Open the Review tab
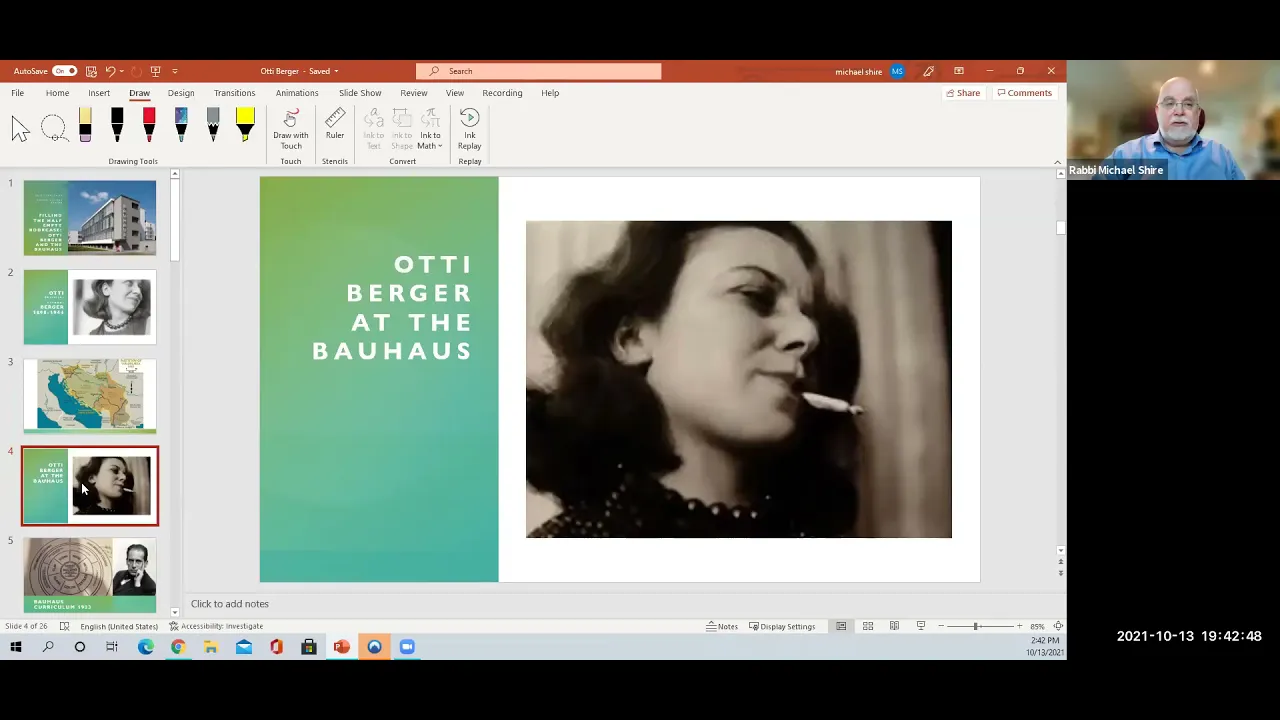1280x720 pixels. coord(413,93)
